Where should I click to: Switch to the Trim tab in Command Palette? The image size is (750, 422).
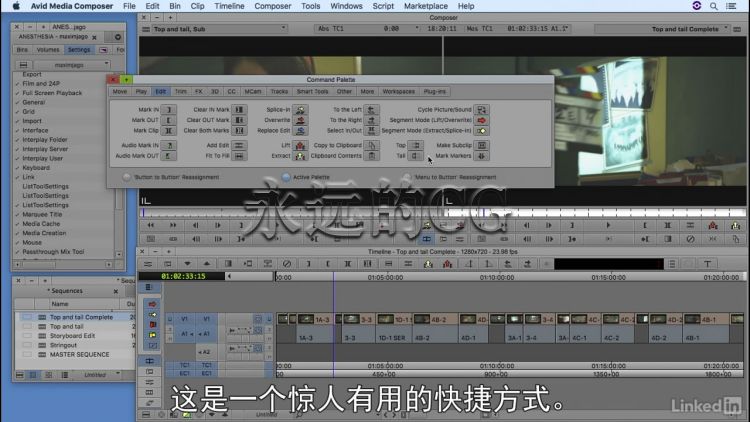pyautogui.click(x=180, y=91)
